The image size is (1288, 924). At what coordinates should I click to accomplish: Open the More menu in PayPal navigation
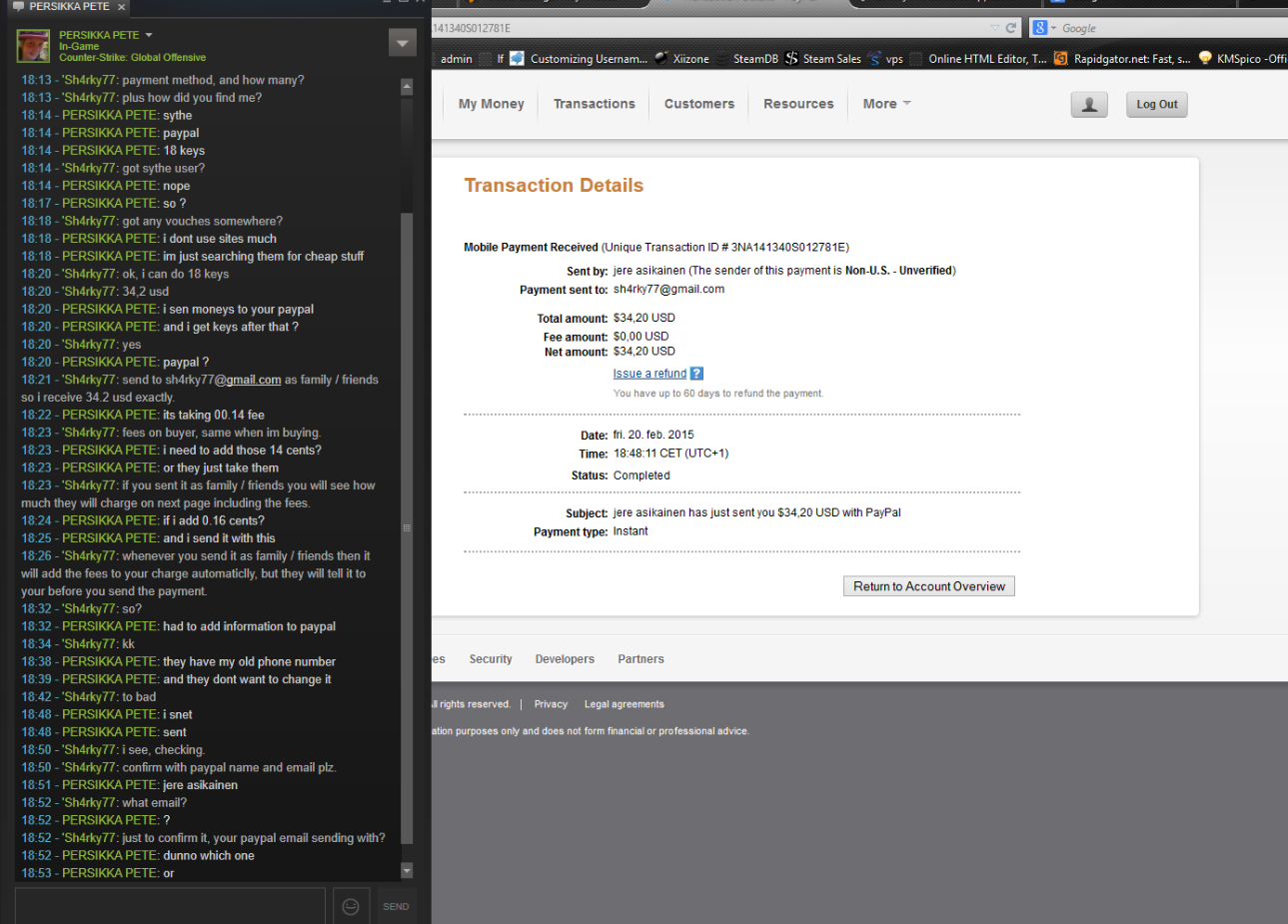886,104
